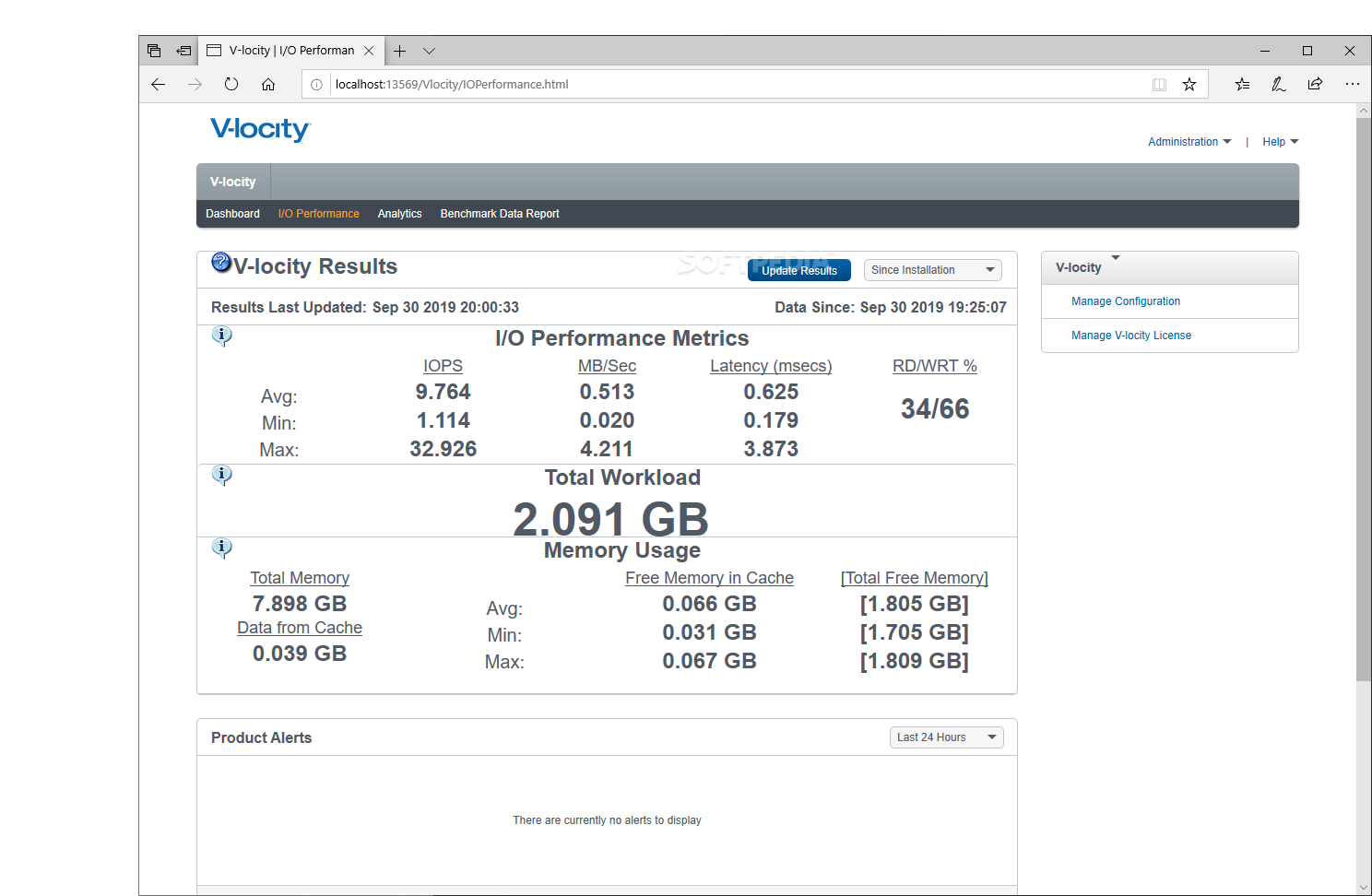Click the 0.039 GB data from cache value

(x=300, y=654)
